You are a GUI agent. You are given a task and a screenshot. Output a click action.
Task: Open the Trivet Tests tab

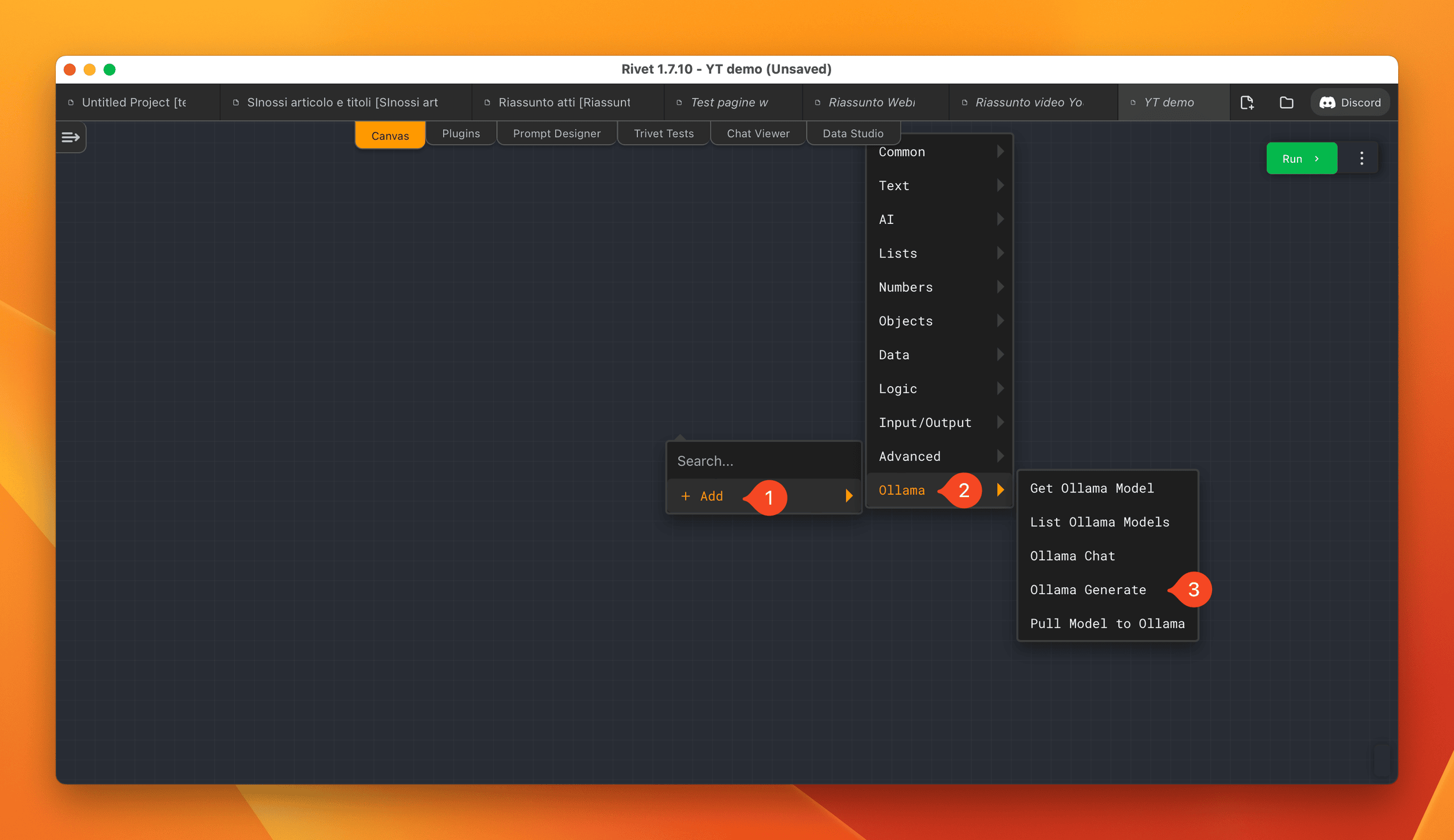664,133
